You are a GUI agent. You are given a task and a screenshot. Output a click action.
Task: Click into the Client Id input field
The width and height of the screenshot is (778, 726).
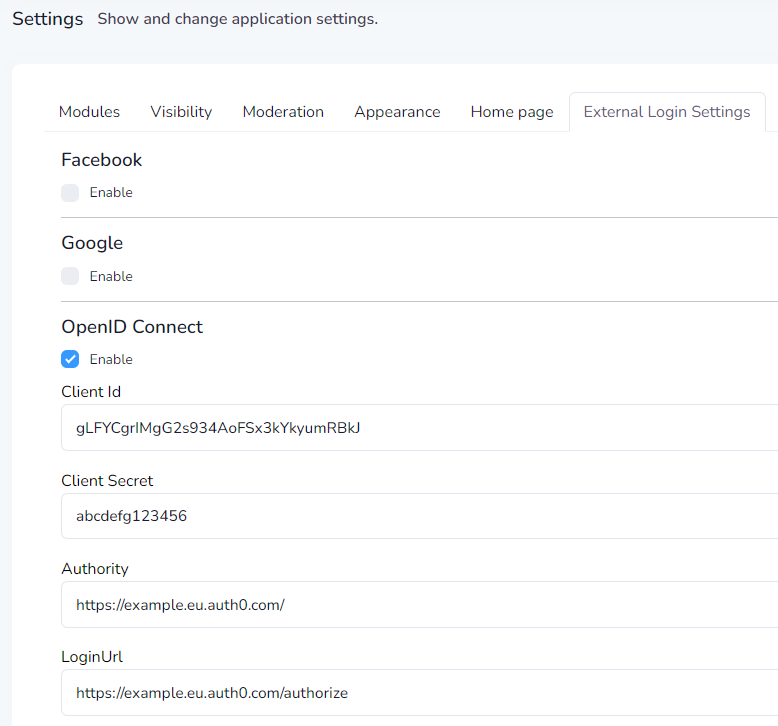420,428
